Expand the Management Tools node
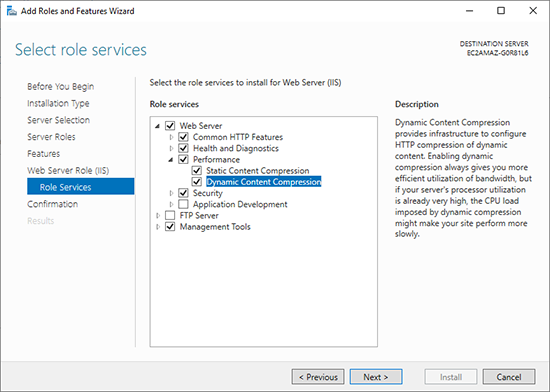The height and width of the screenshot is (392, 550). pos(158,227)
